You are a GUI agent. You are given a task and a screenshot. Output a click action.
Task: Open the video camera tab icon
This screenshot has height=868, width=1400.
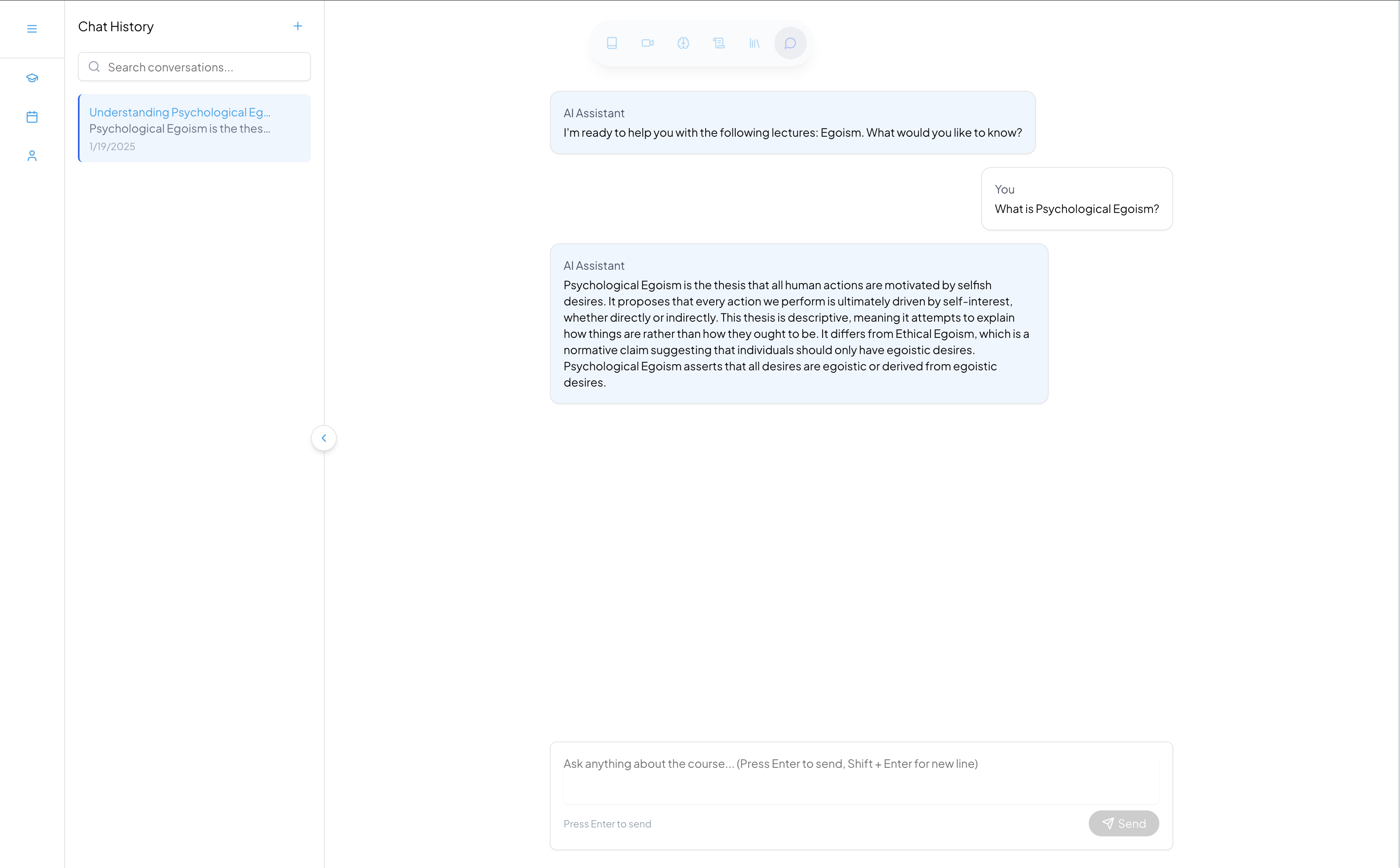[x=647, y=43]
